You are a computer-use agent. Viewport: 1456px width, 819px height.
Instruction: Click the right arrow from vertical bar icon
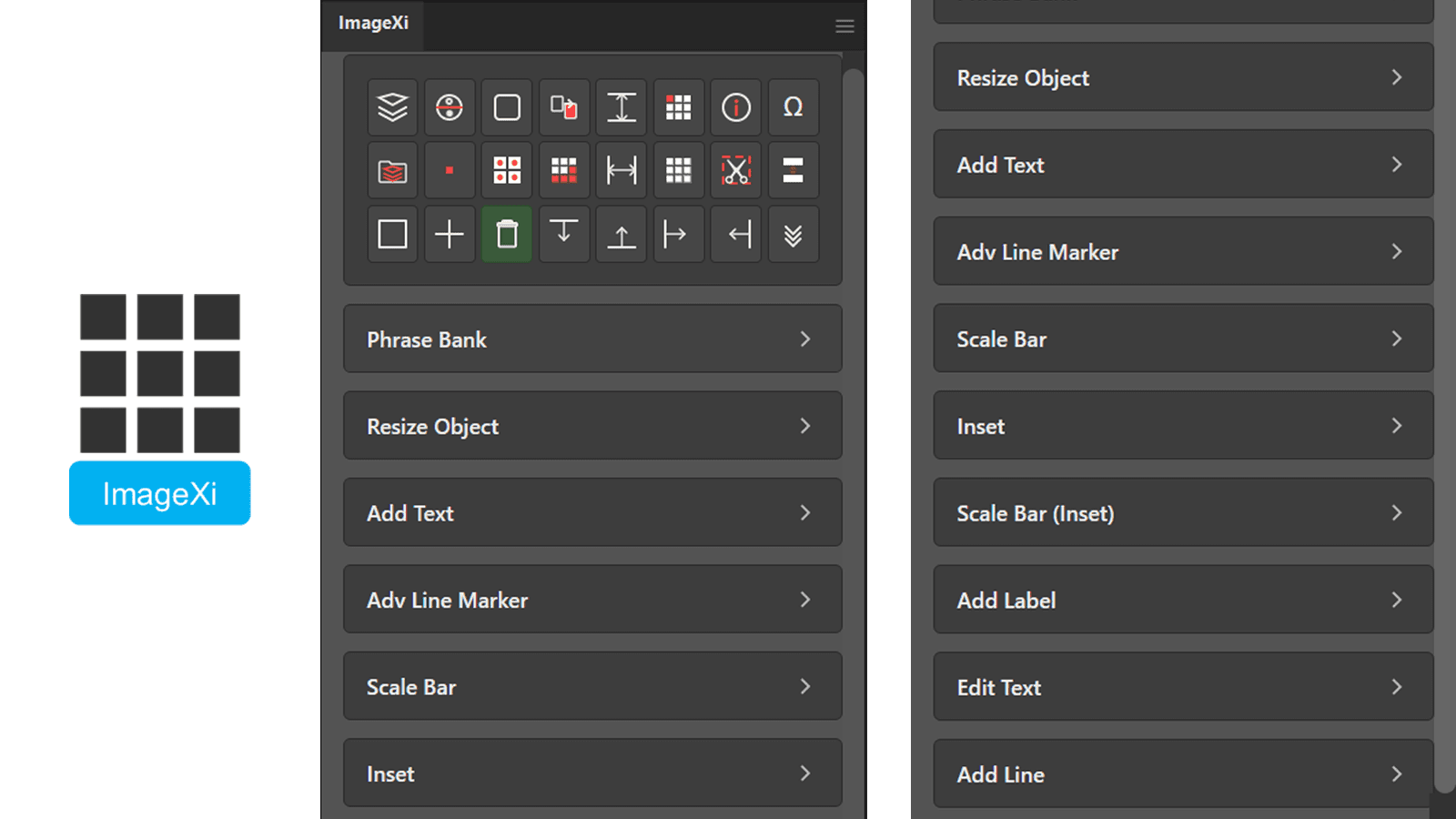click(679, 234)
